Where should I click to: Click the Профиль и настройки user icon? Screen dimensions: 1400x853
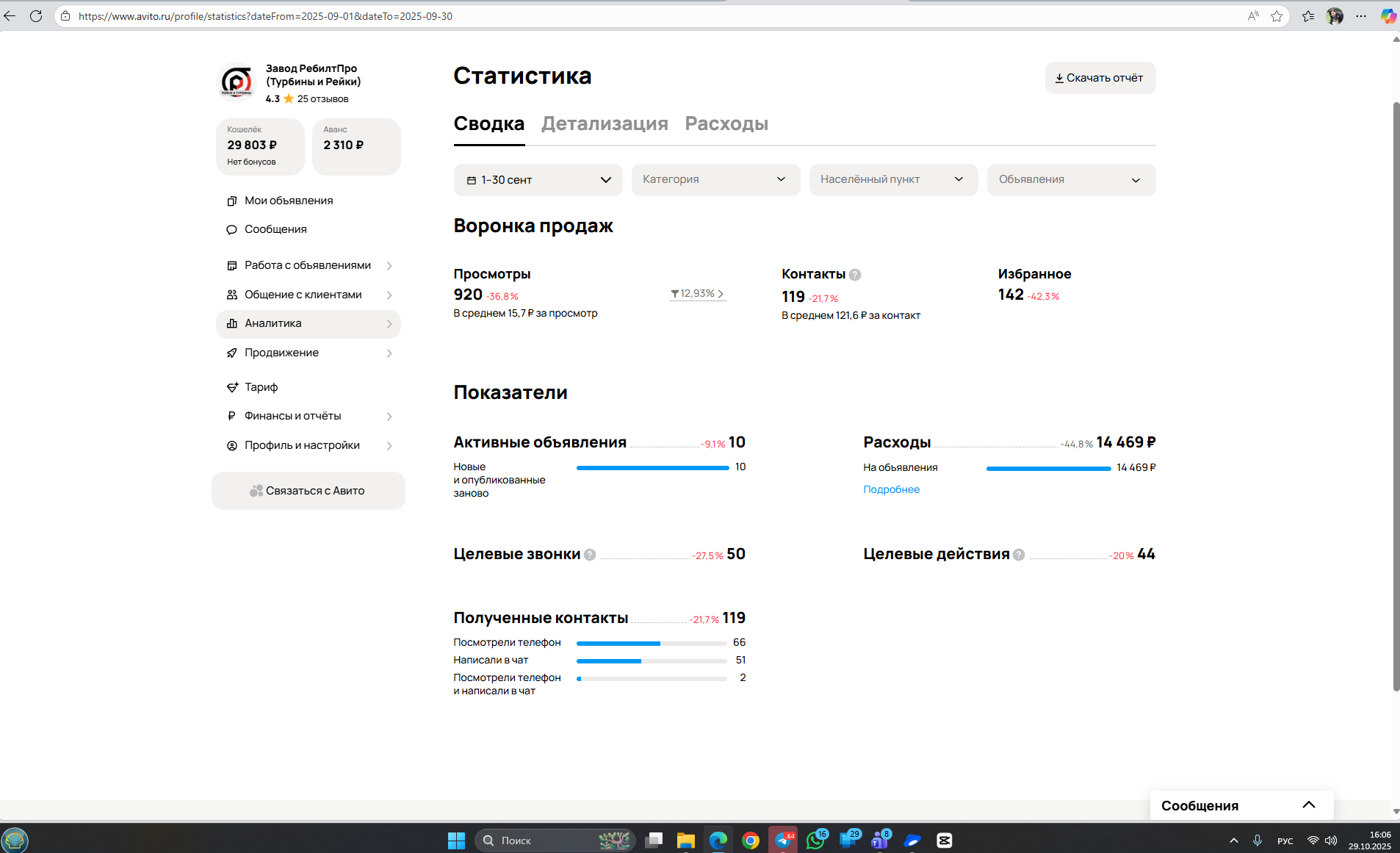231,445
